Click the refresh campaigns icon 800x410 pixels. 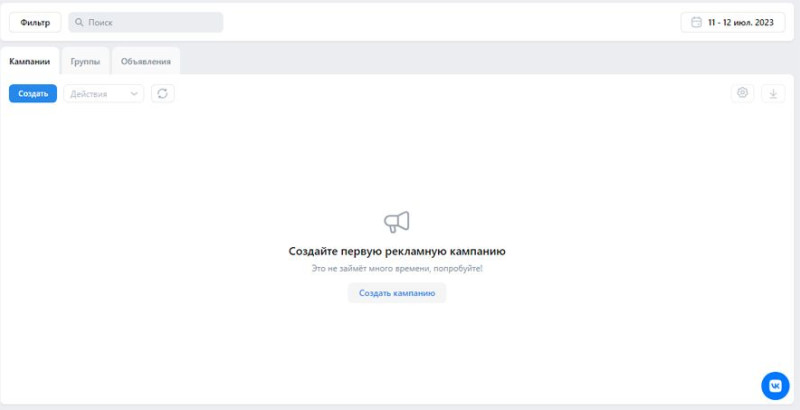163,93
